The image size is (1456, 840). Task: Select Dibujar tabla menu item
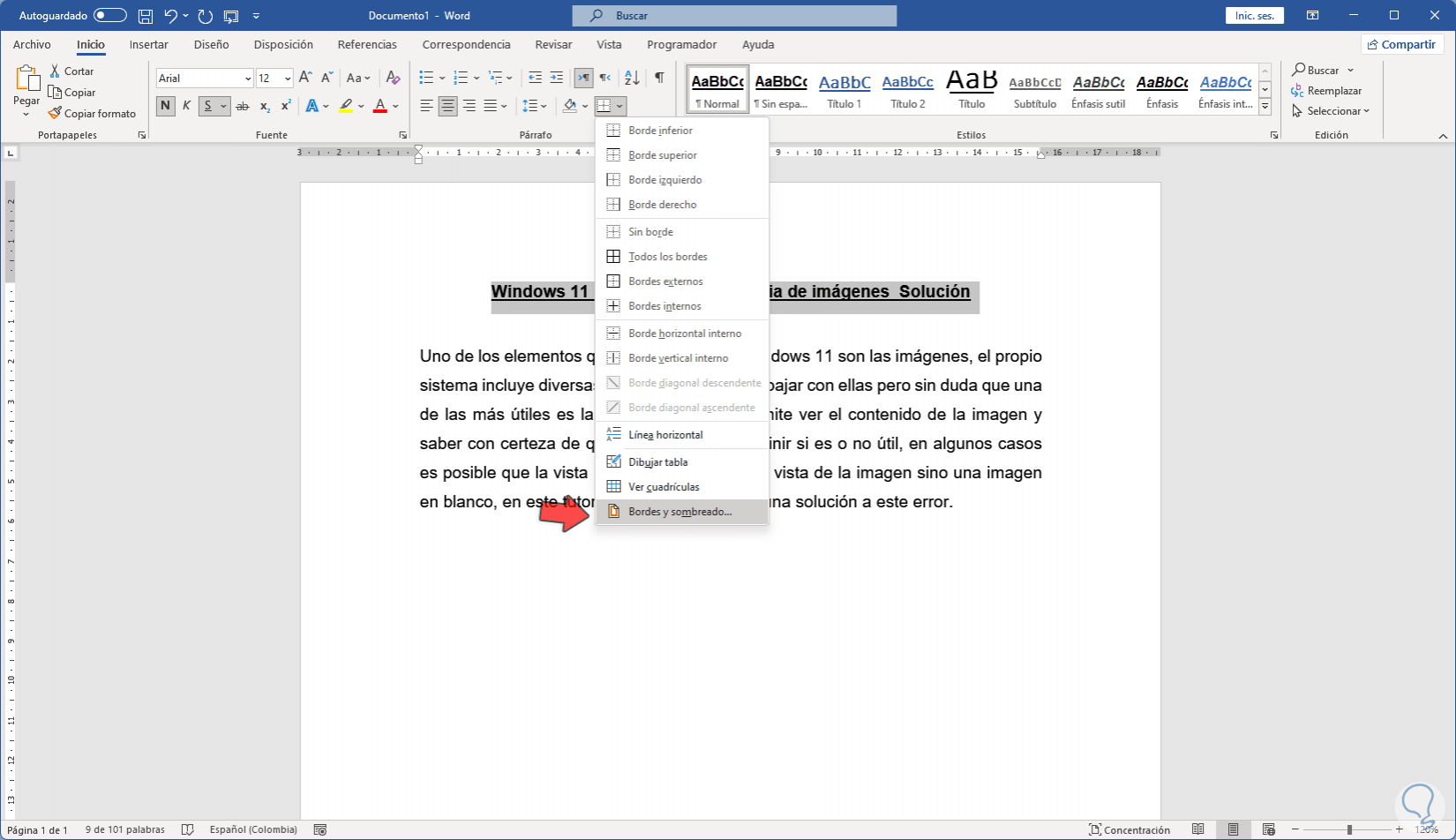(682, 462)
